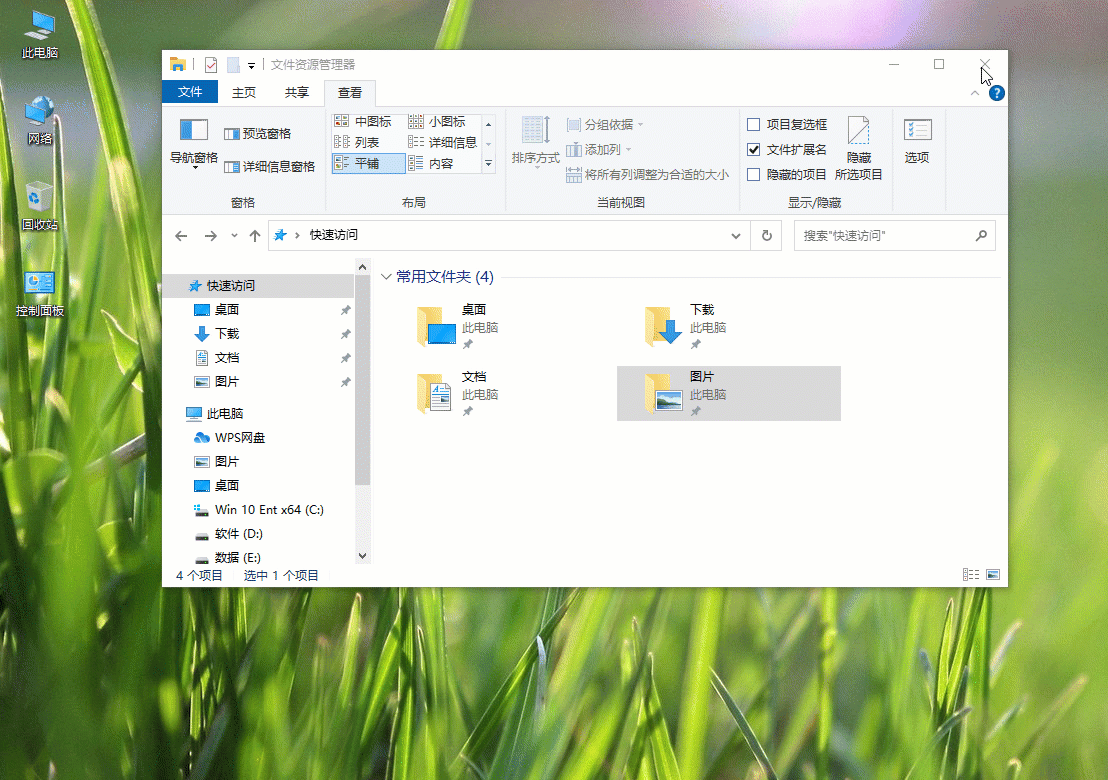Collapse the Frequent folders (常用文件夹) group
Image resolution: width=1108 pixels, height=780 pixels.
[x=387, y=277]
